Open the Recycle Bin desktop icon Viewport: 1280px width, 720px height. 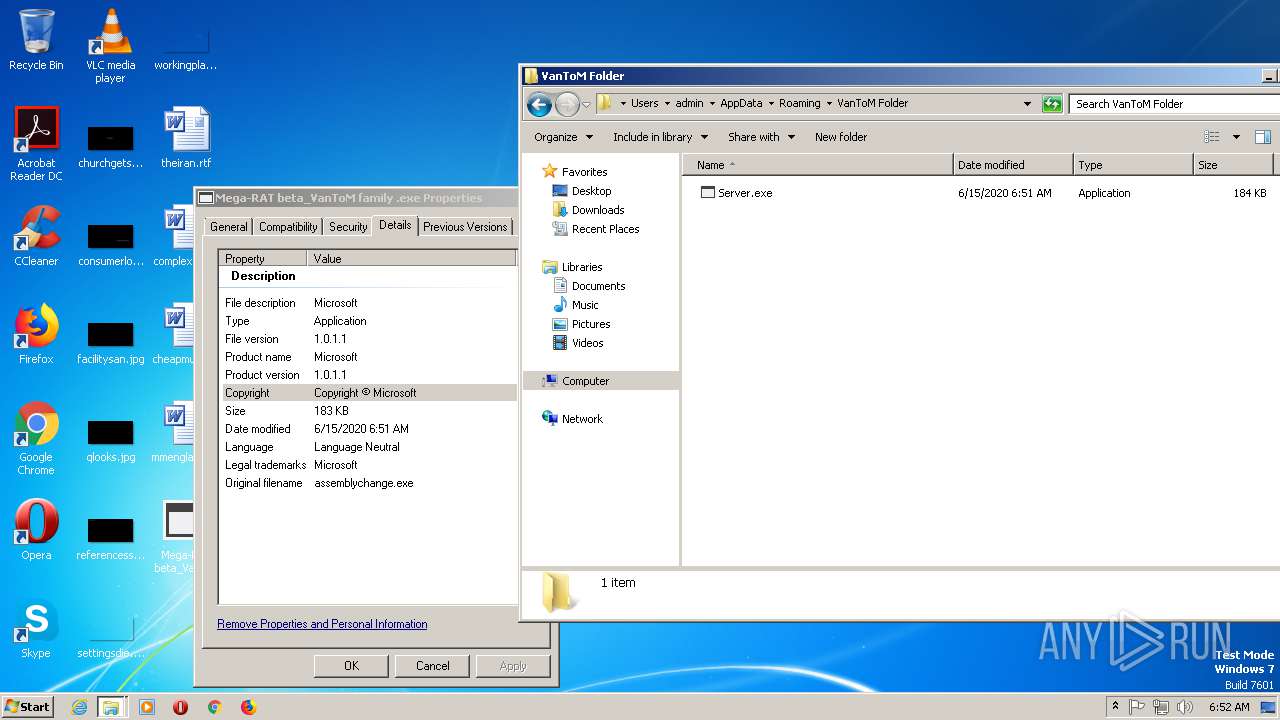36,40
